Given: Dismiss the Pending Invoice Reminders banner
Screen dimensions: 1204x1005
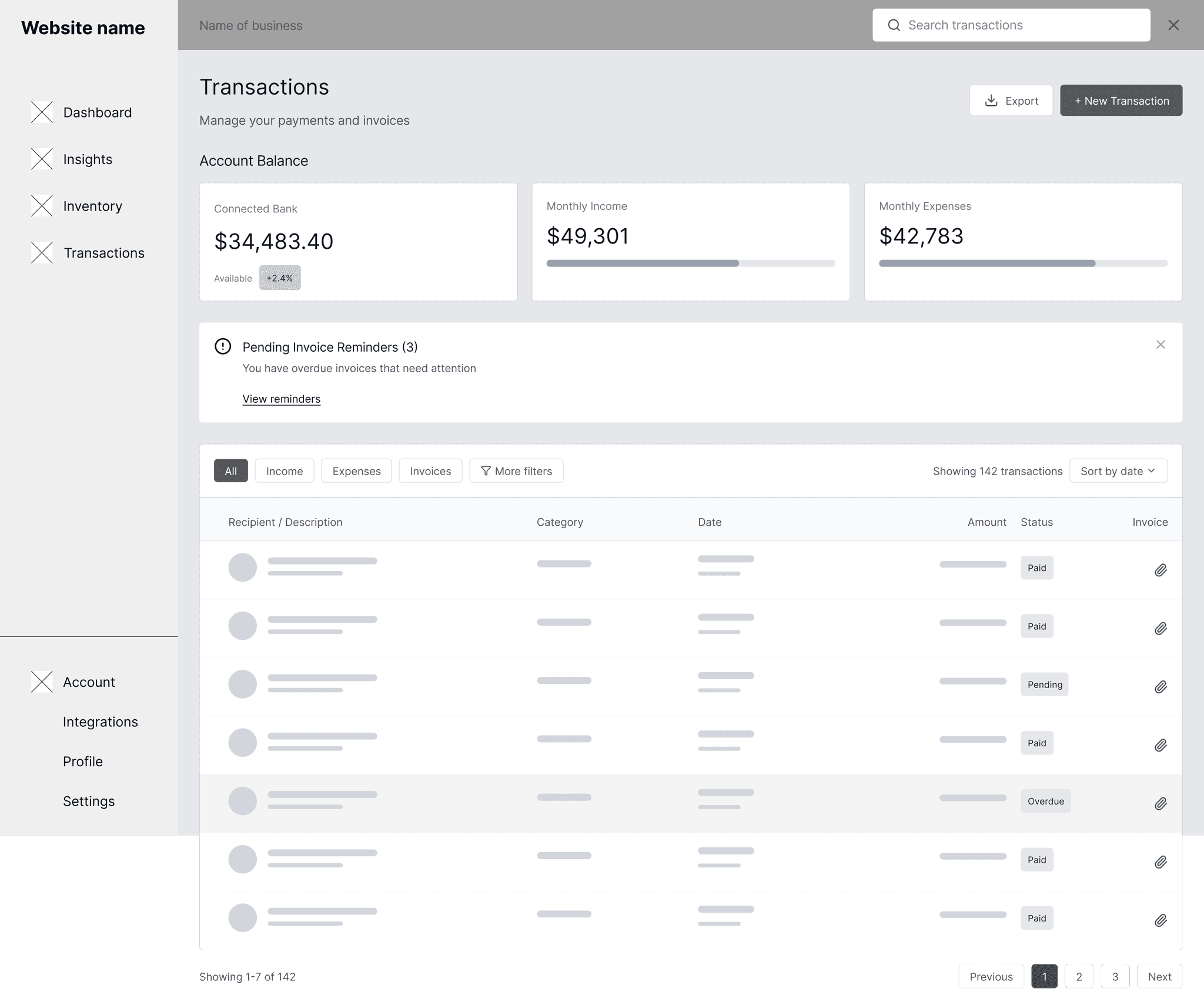Looking at the screenshot, I should coord(1160,345).
